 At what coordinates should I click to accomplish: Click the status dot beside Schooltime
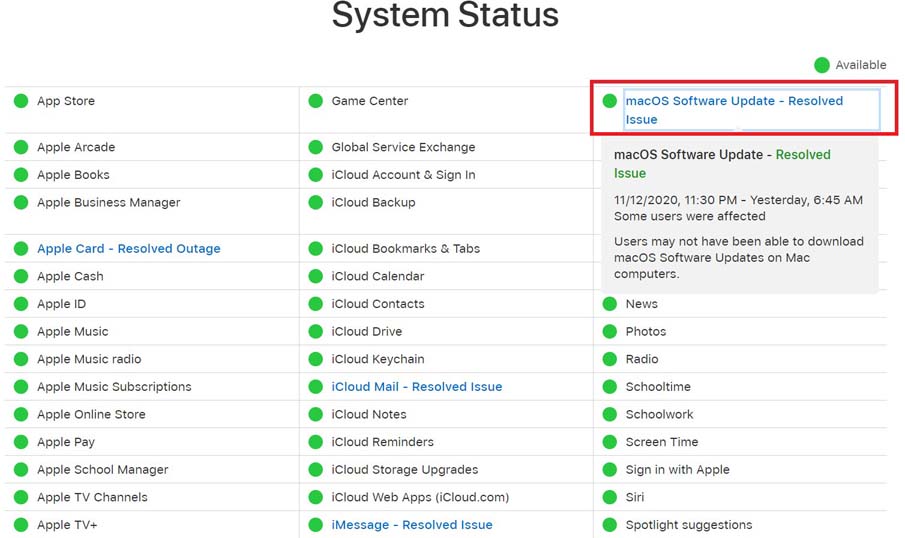(609, 387)
